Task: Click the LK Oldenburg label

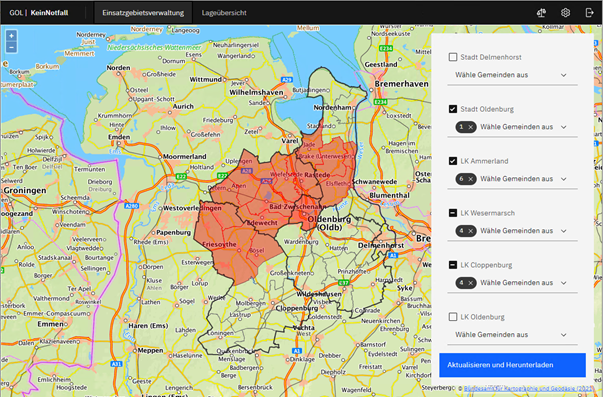Action: 482,317
